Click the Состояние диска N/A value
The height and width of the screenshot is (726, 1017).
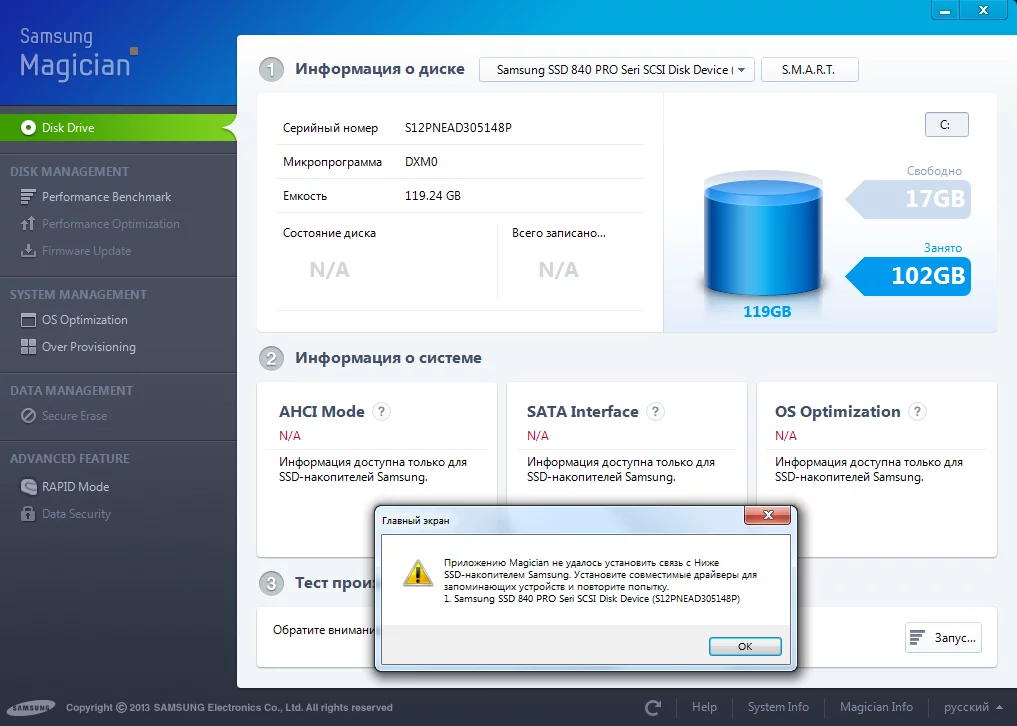tap(329, 270)
